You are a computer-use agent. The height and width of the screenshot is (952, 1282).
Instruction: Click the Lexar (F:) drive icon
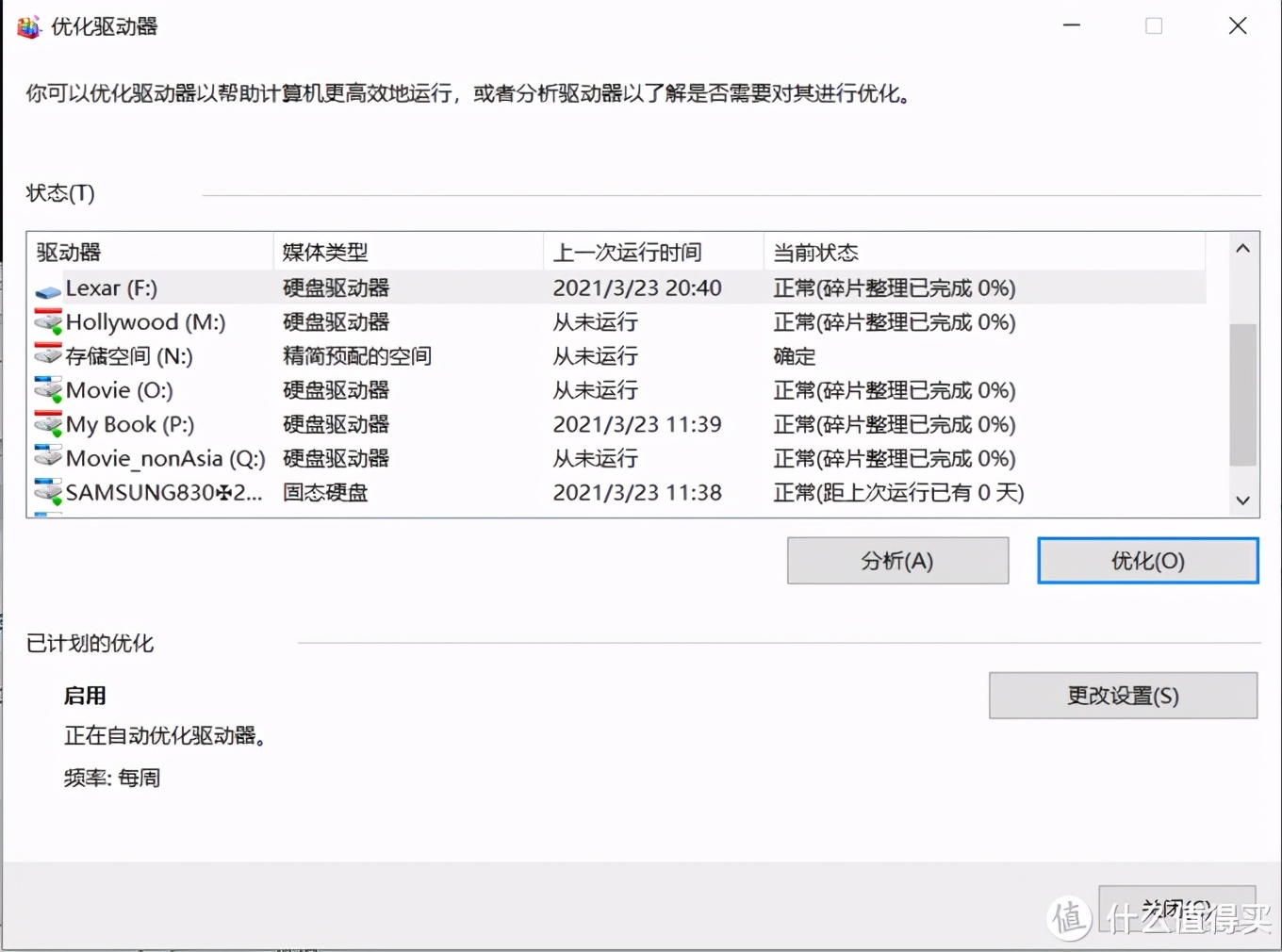(x=47, y=288)
